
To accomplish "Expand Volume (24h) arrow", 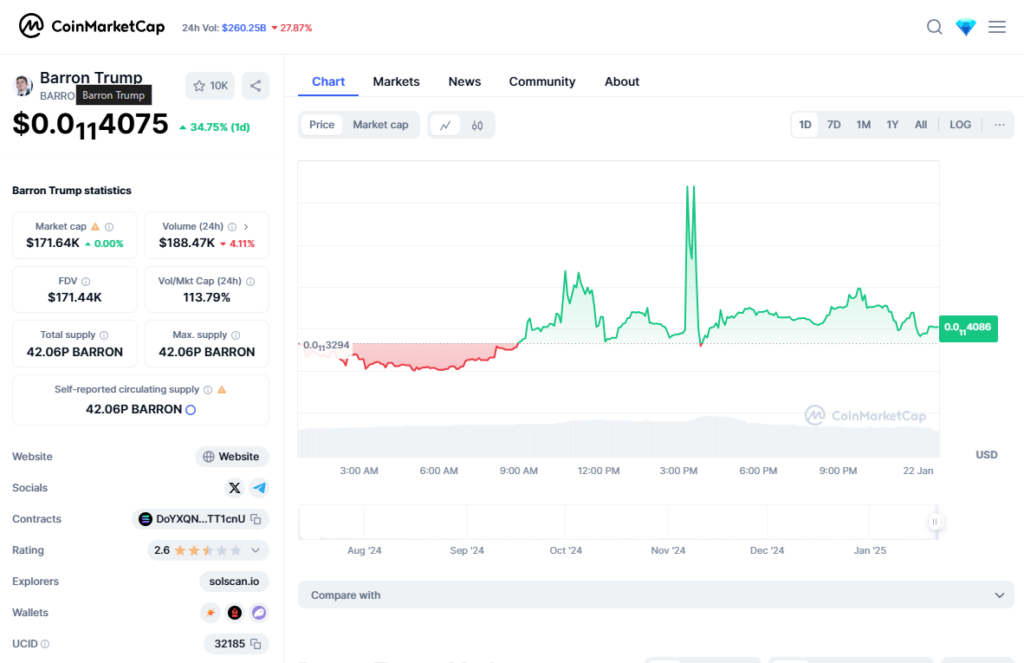I will tap(246, 227).
